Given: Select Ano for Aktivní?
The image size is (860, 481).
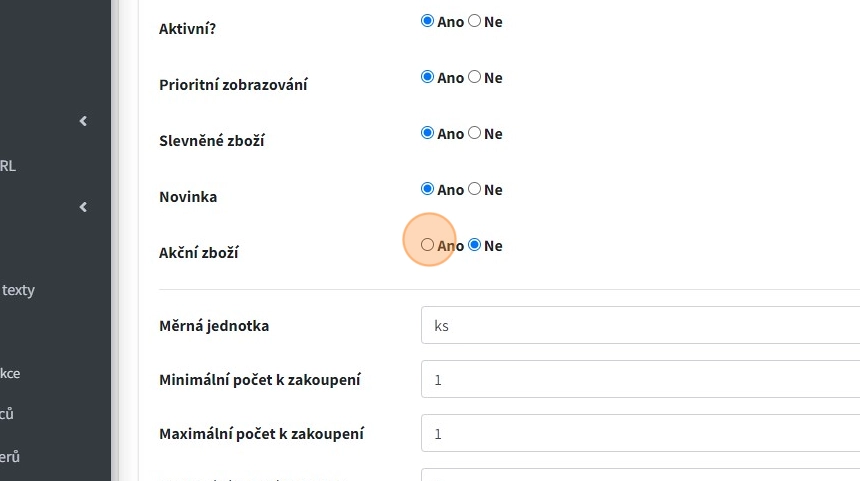Looking at the screenshot, I should point(428,21).
